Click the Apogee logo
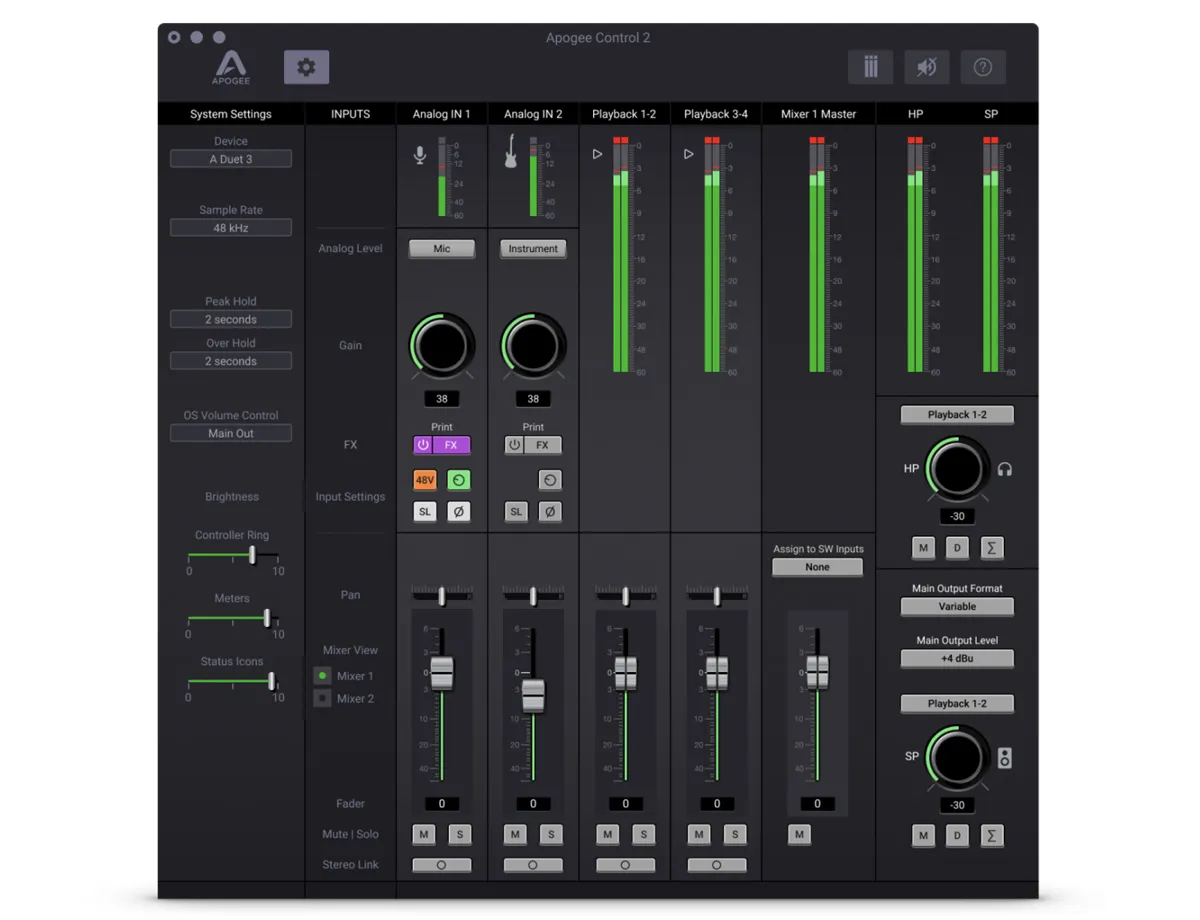 (x=231, y=67)
